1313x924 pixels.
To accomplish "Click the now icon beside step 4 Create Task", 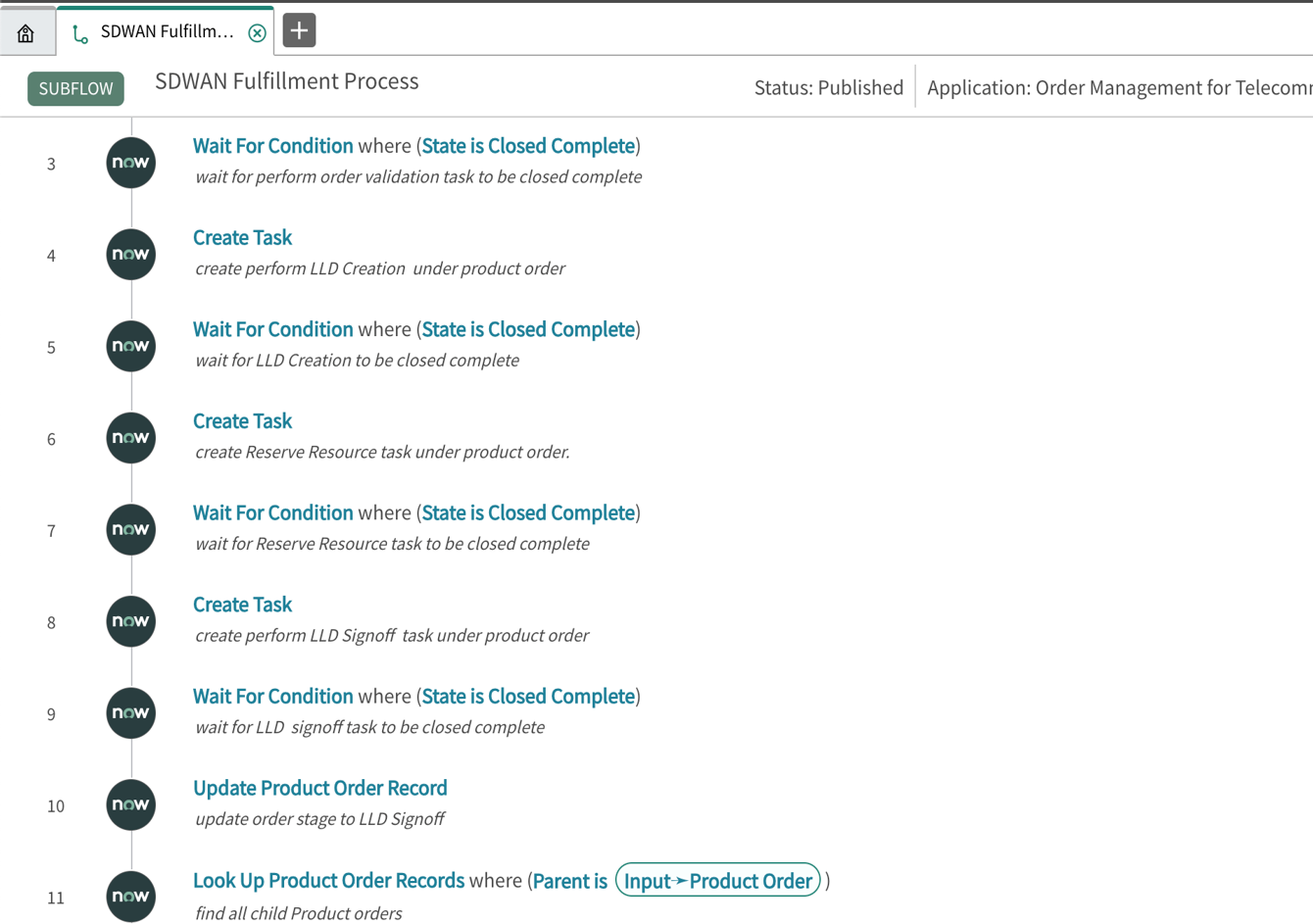I will click(130, 254).
